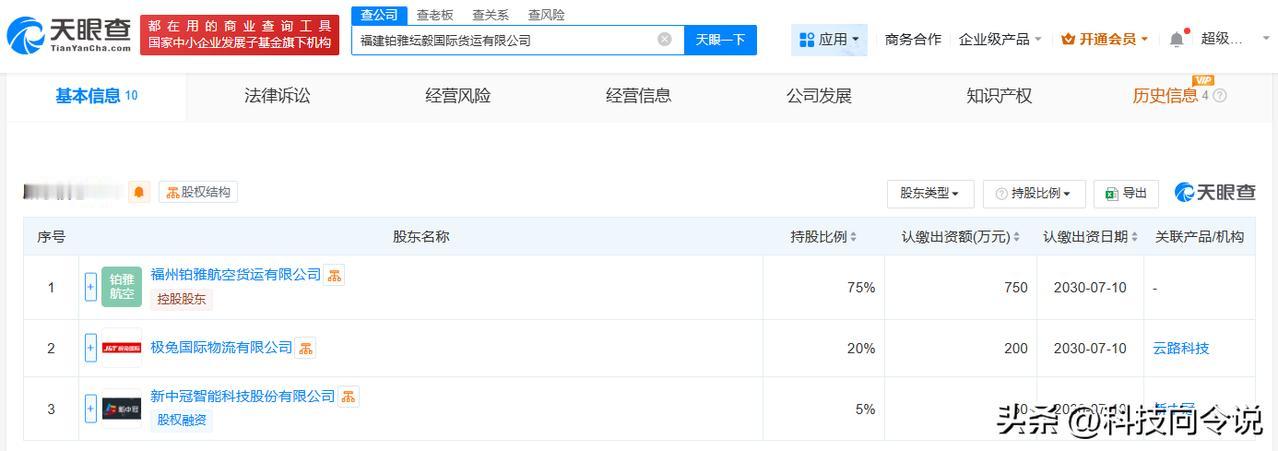Image resolution: width=1278 pixels, height=451 pixels.
Task: Expand row 1 福州铂雅航空 with plus button
Action: tap(91, 287)
